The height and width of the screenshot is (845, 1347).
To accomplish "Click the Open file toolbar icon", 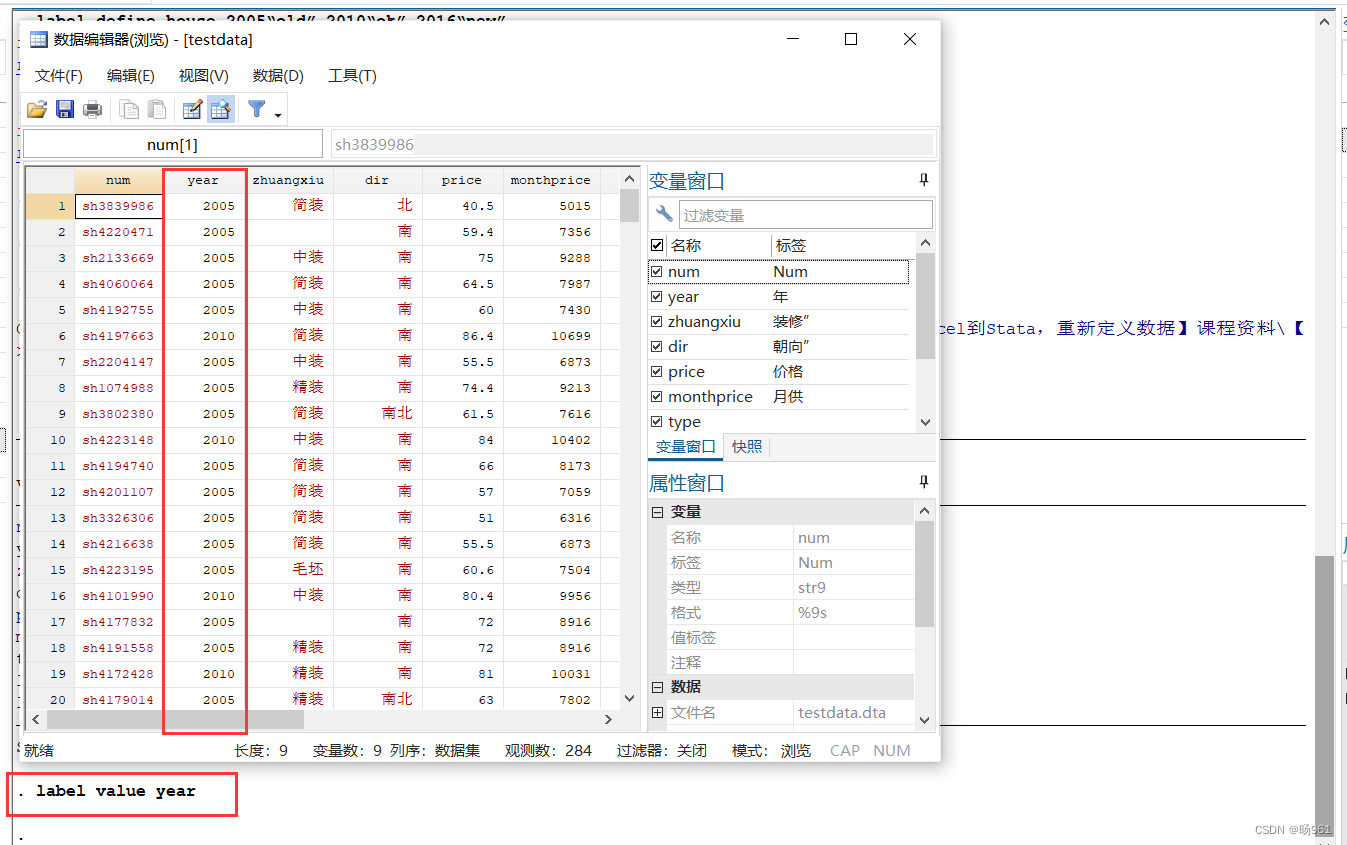I will (37, 109).
